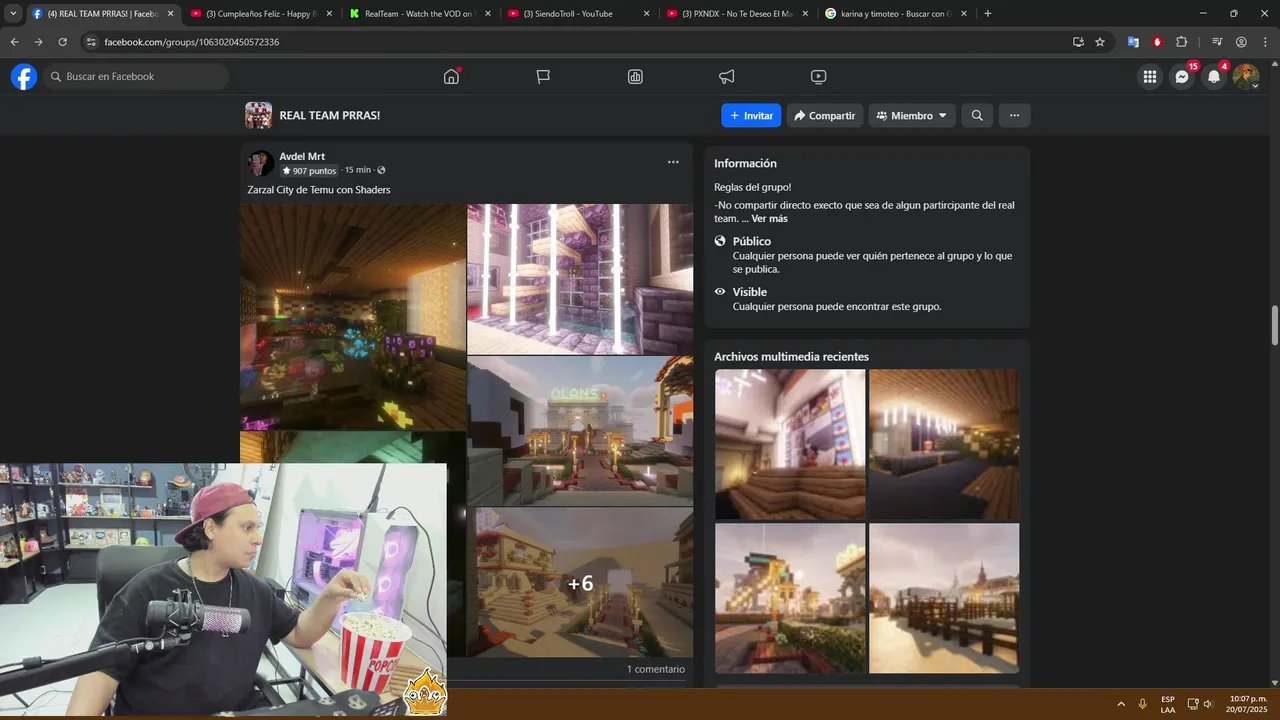
Task: Click the microphone tray icon
Action: coord(1142,704)
